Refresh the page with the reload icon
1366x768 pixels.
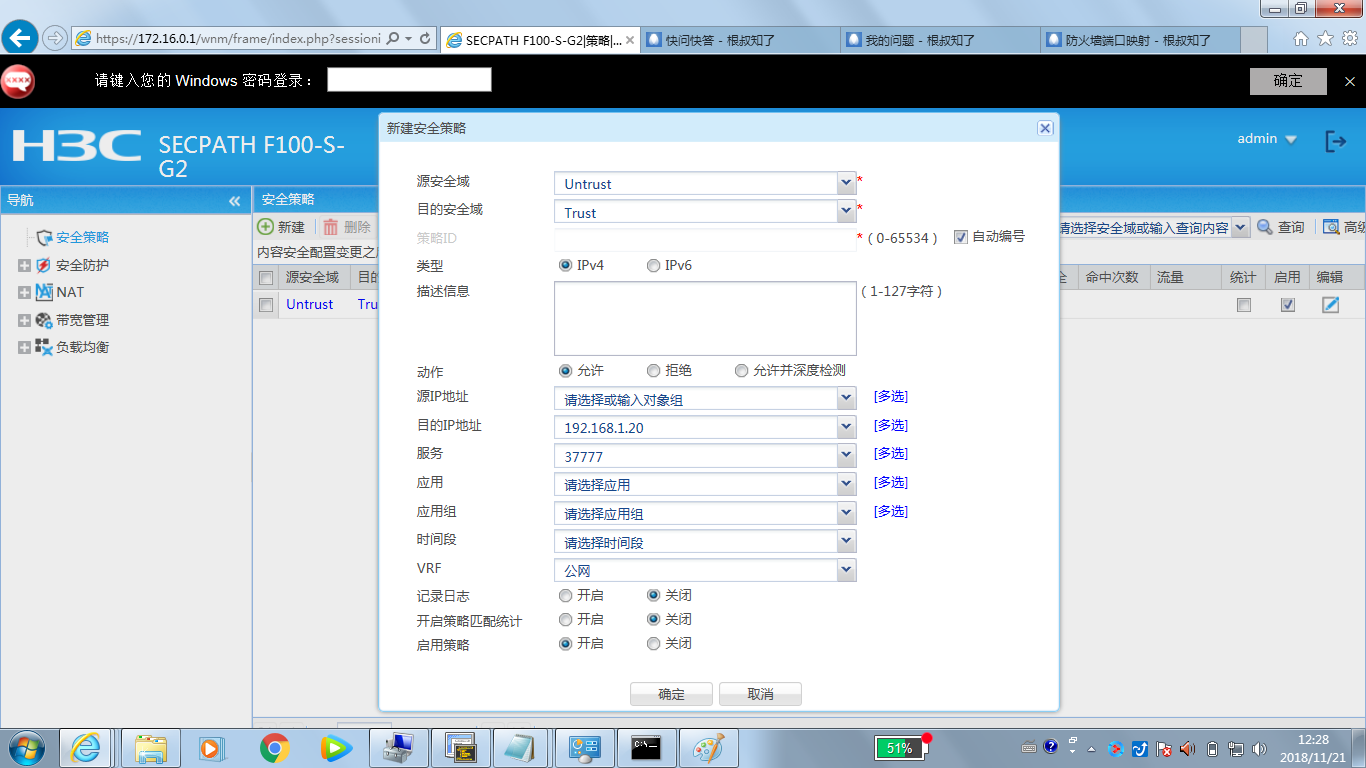click(425, 39)
